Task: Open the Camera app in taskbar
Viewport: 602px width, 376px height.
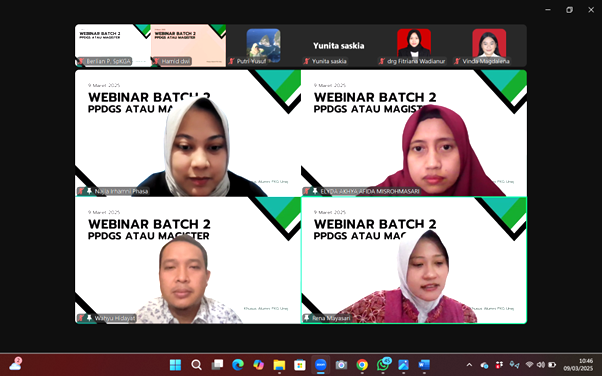Action: click(x=341, y=364)
